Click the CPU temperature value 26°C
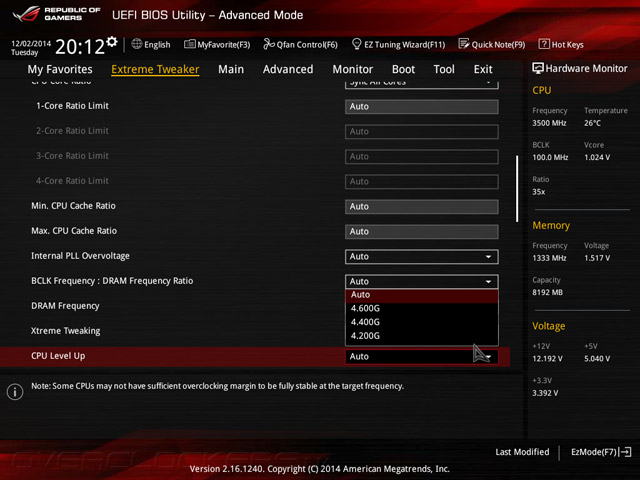Screen dimensions: 640x480 tap(592, 123)
